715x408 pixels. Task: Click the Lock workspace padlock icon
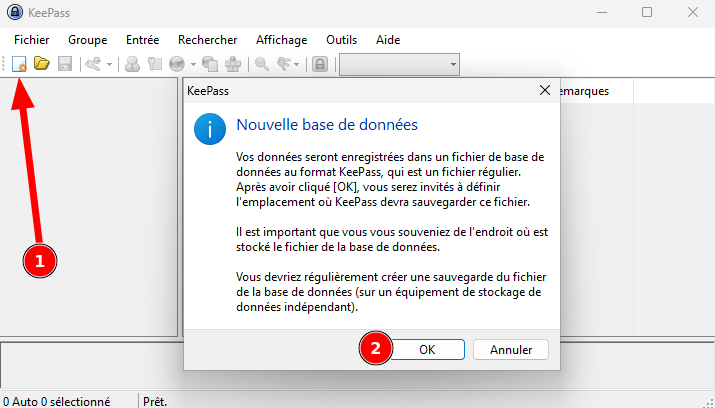tap(320, 64)
